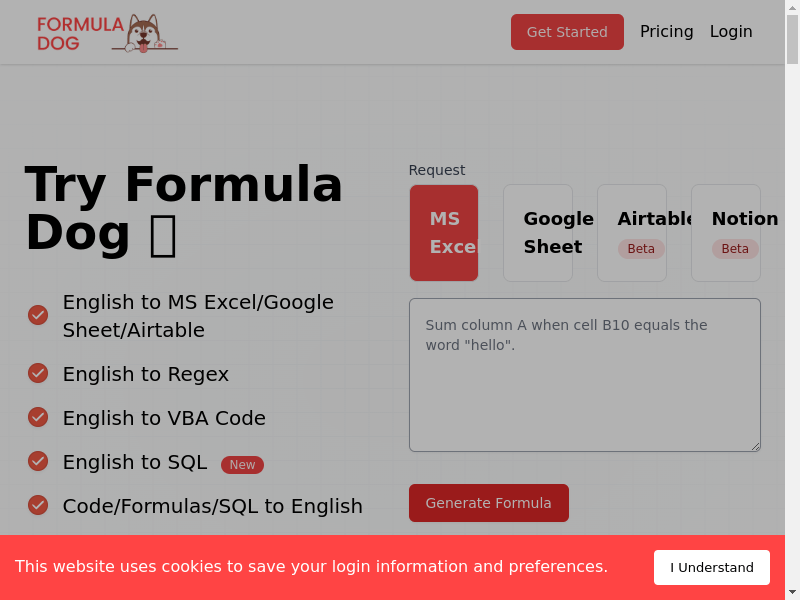Click the New badge next to SQL

click(x=242, y=465)
